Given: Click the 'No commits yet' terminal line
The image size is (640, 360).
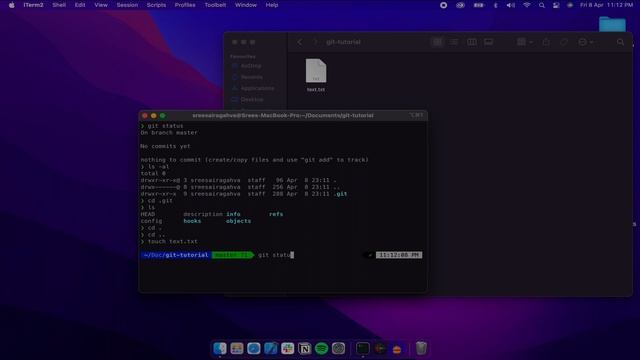Looking at the screenshot, I should tap(165, 146).
